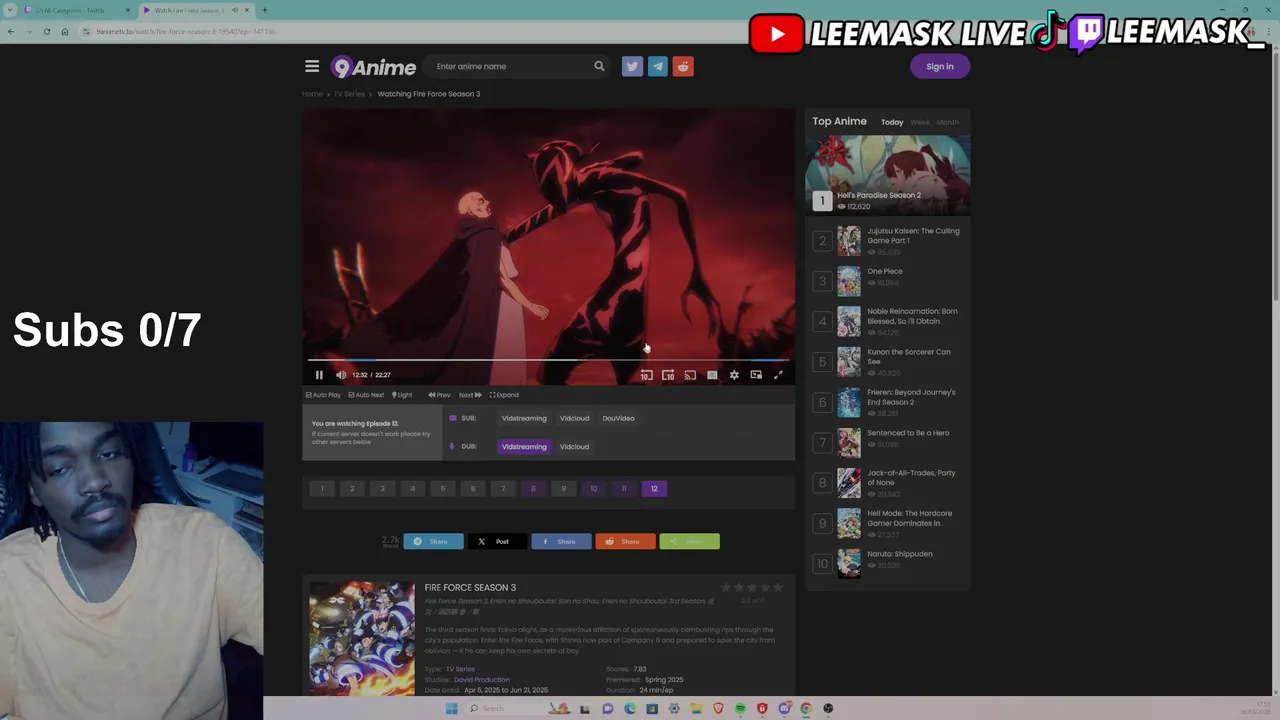Open Google Chrome from the taskbar

tap(806, 709)
